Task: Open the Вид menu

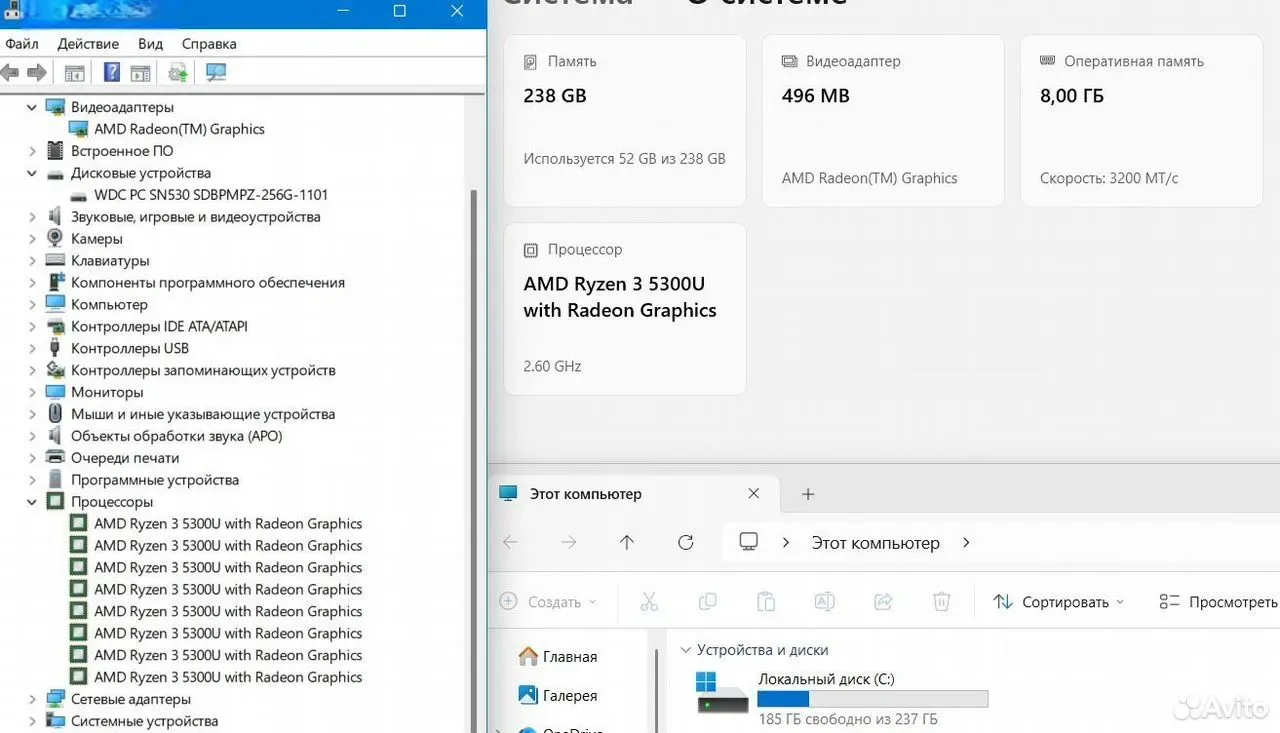Action: [x=150, y=44]
